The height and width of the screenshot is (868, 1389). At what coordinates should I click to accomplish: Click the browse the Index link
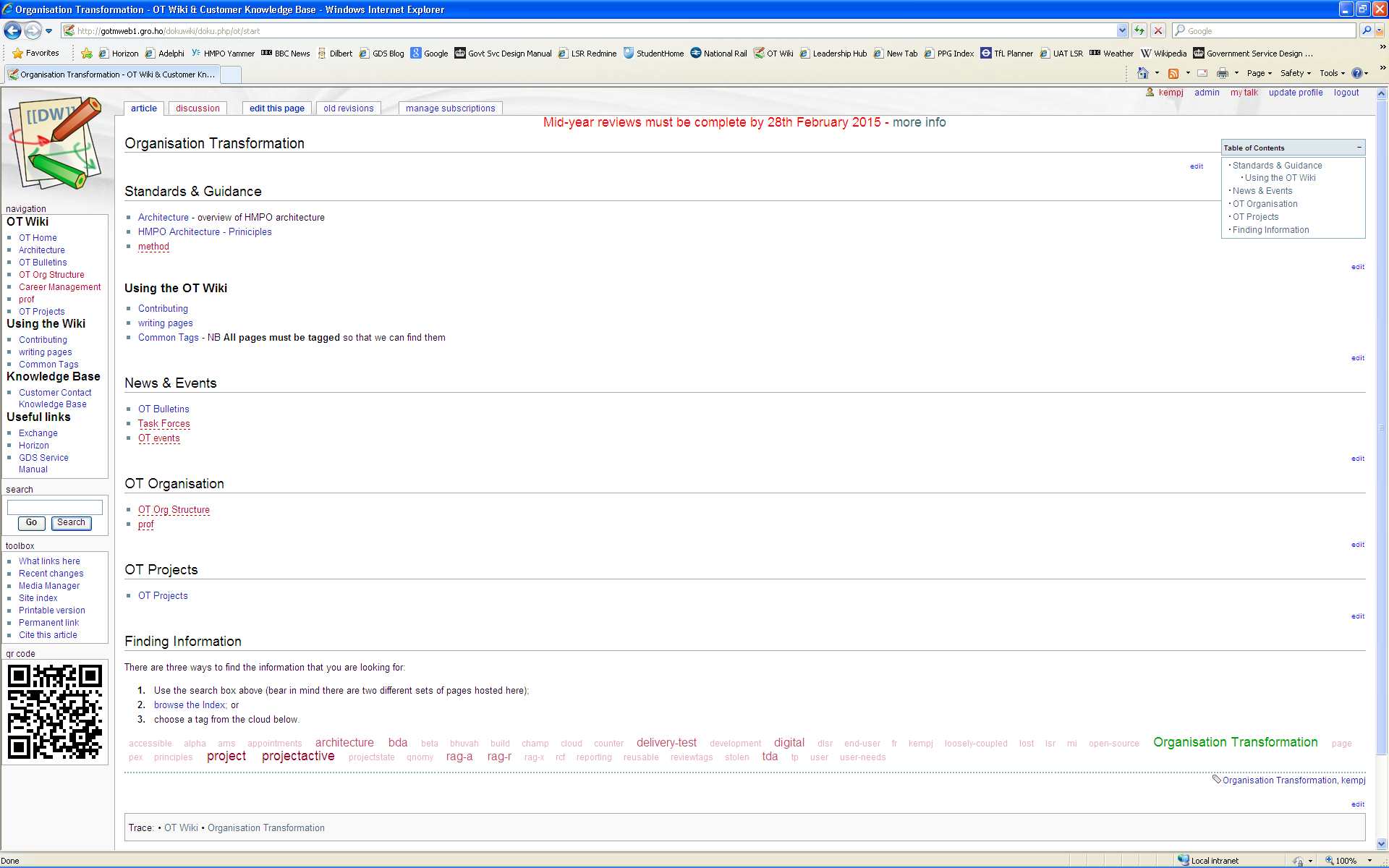[190, 705]
